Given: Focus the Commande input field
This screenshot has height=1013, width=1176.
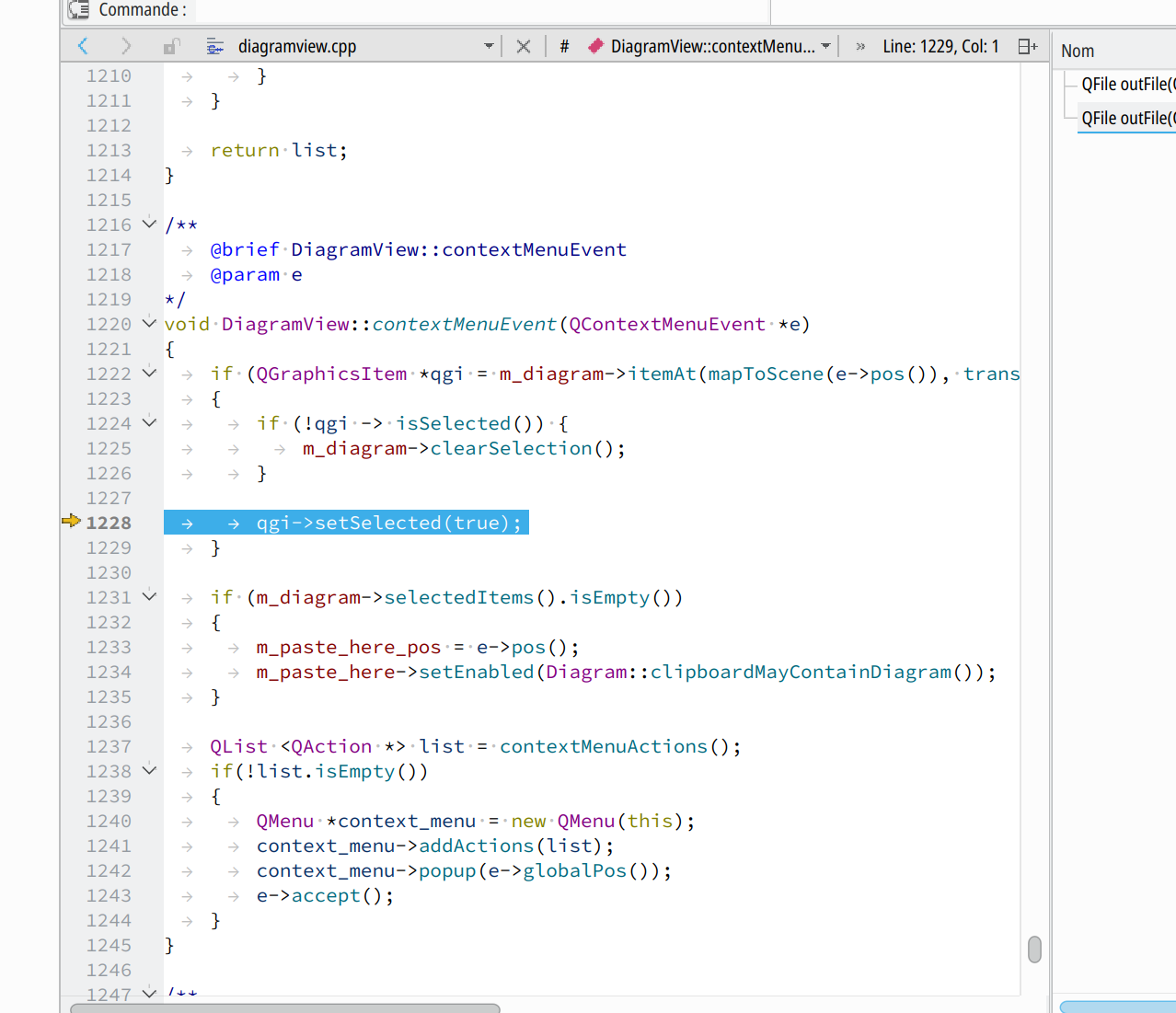Looking at the screenshot, I should coord(482,10).
